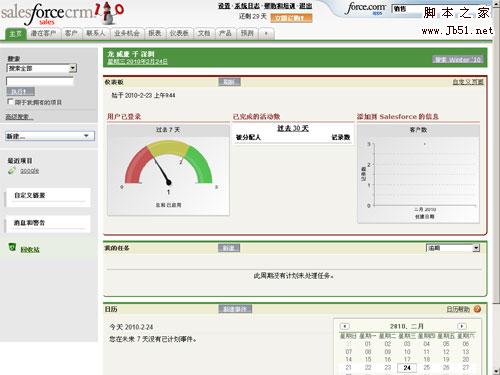This screenshot has width=500, height=375.
Task: Go to previous month in calendar
Action: click(345, 326)
